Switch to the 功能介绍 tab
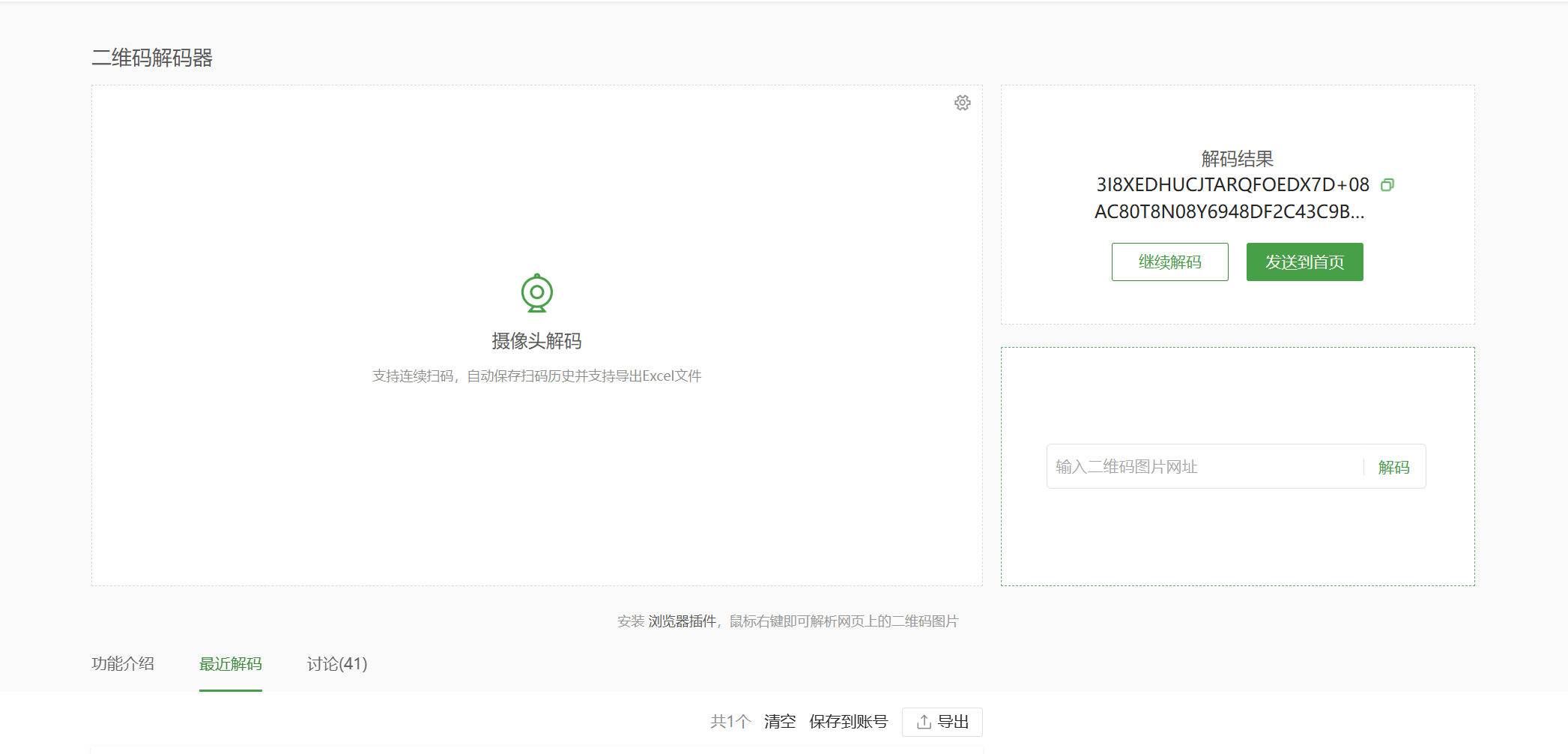The height and width of the screenshot is (754, 1568). click(x=123, y=663)
